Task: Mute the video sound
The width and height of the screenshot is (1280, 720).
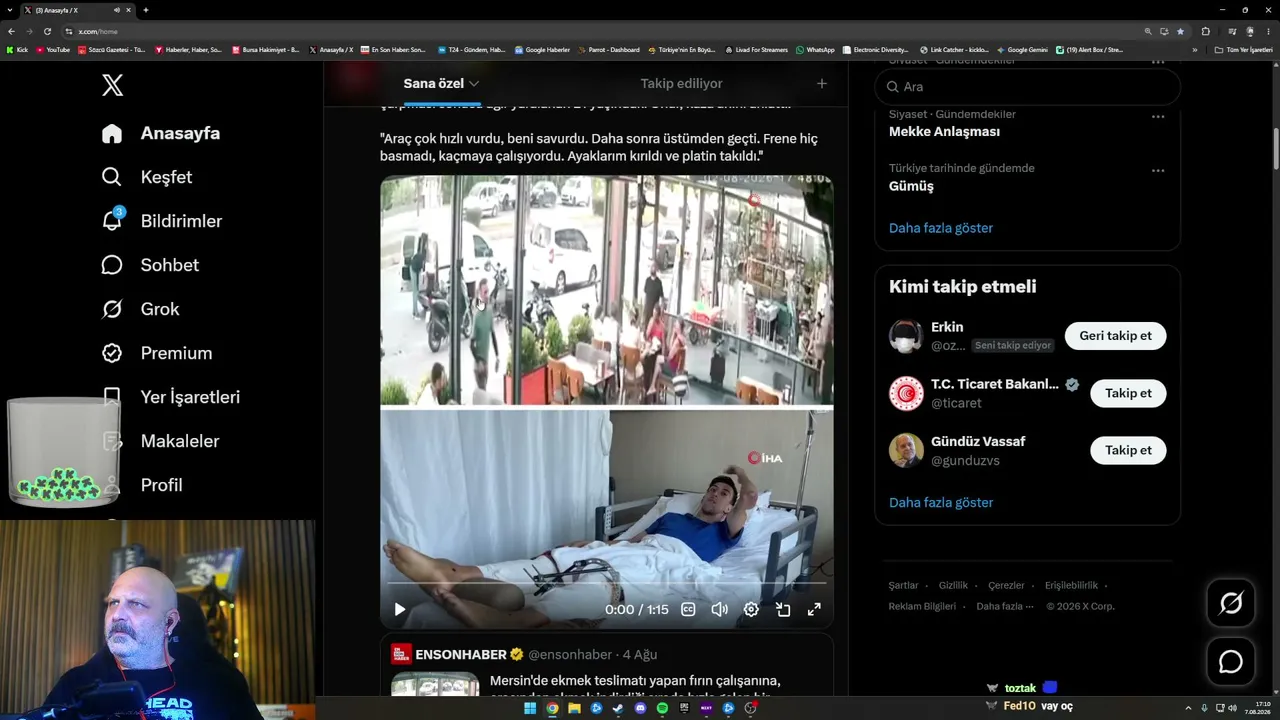Action: coord(719,609)
